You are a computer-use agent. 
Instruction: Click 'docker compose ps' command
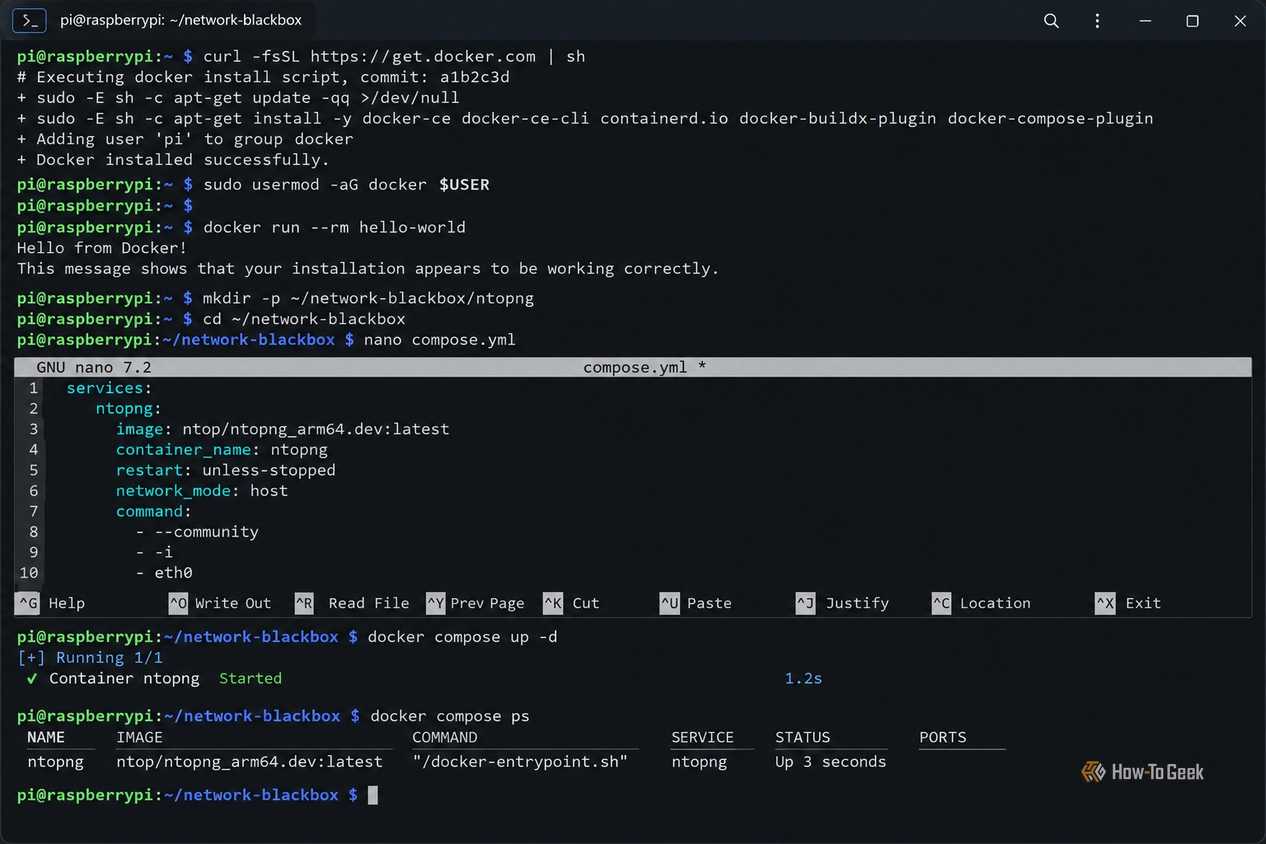[x=449, y=716]
